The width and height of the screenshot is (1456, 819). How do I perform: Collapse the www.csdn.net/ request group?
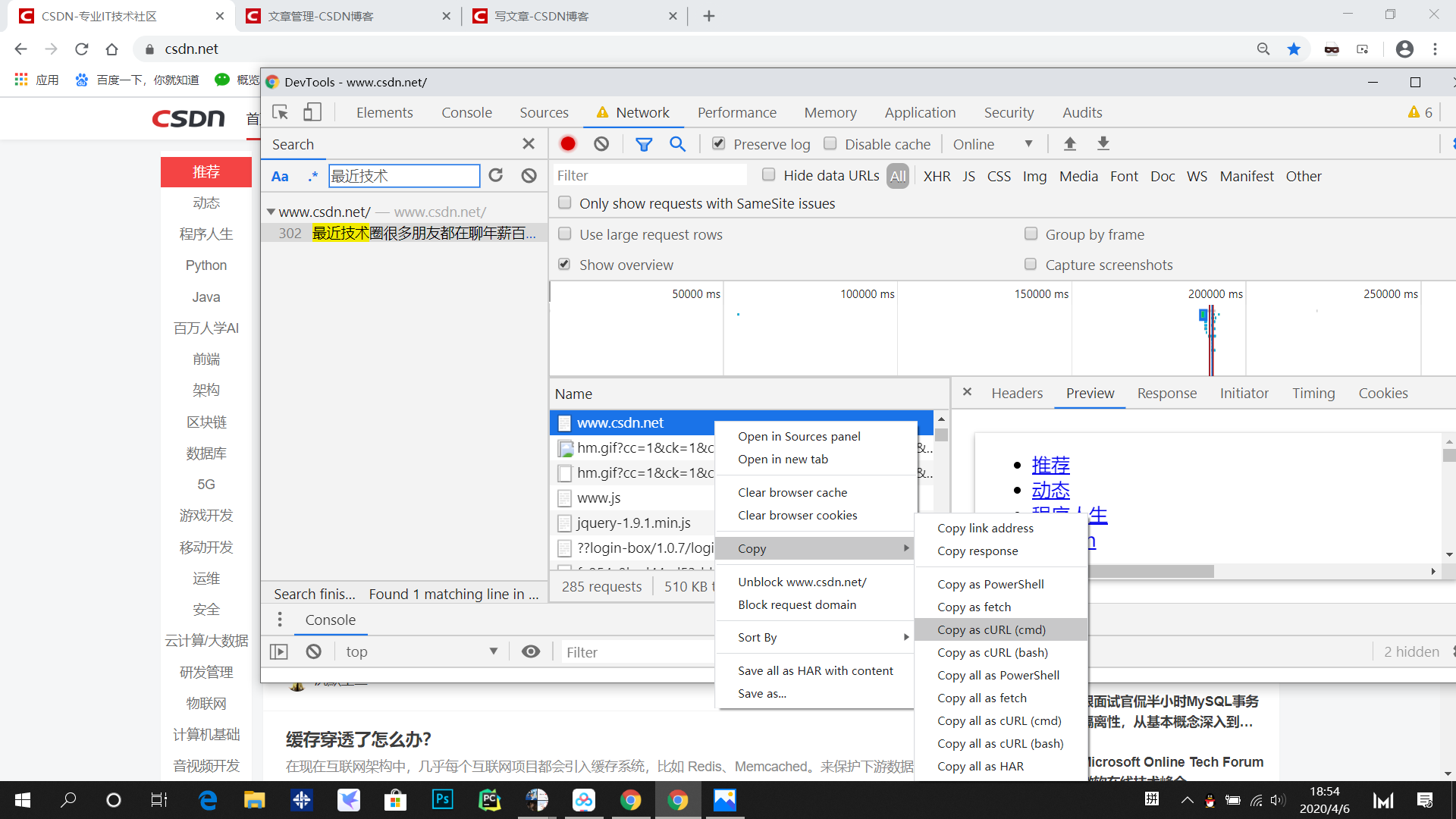270,212
